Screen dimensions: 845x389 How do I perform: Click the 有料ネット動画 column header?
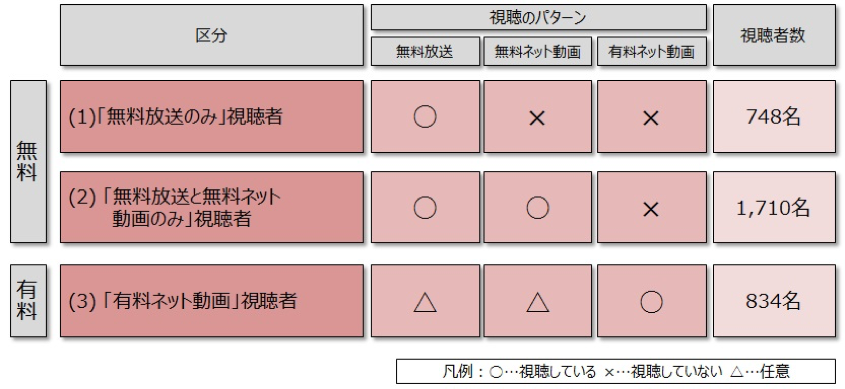click(x=652, y=52)
